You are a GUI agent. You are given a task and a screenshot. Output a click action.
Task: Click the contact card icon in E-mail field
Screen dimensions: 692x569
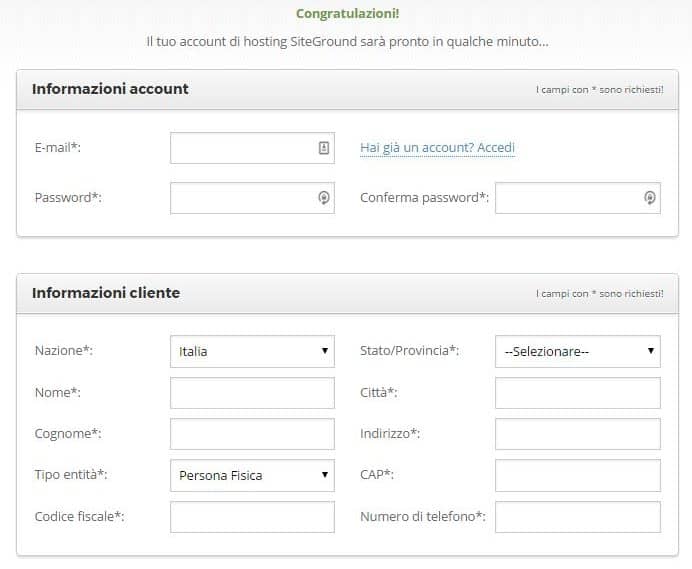323,148
